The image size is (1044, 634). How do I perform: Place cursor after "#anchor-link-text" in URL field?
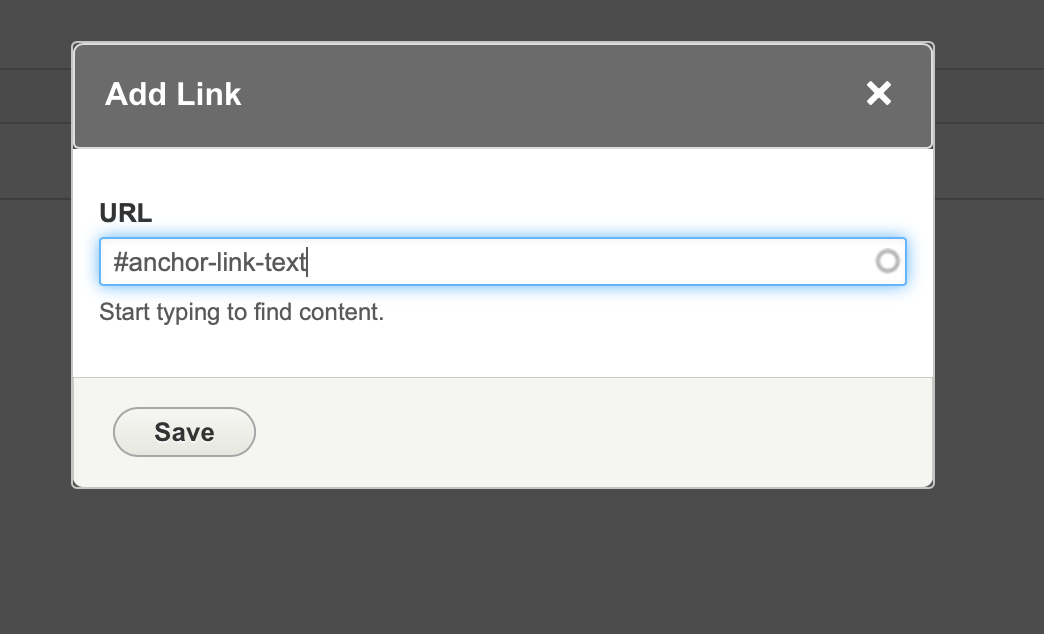[307, 263]
